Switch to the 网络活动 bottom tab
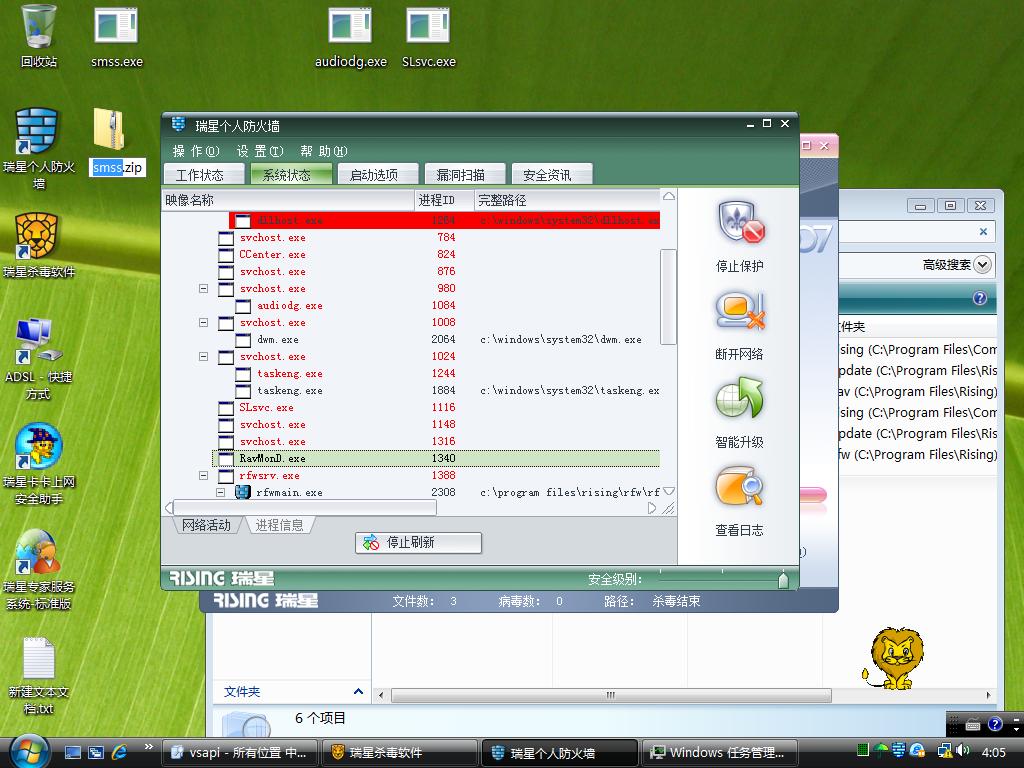 [x=206, y=525]
